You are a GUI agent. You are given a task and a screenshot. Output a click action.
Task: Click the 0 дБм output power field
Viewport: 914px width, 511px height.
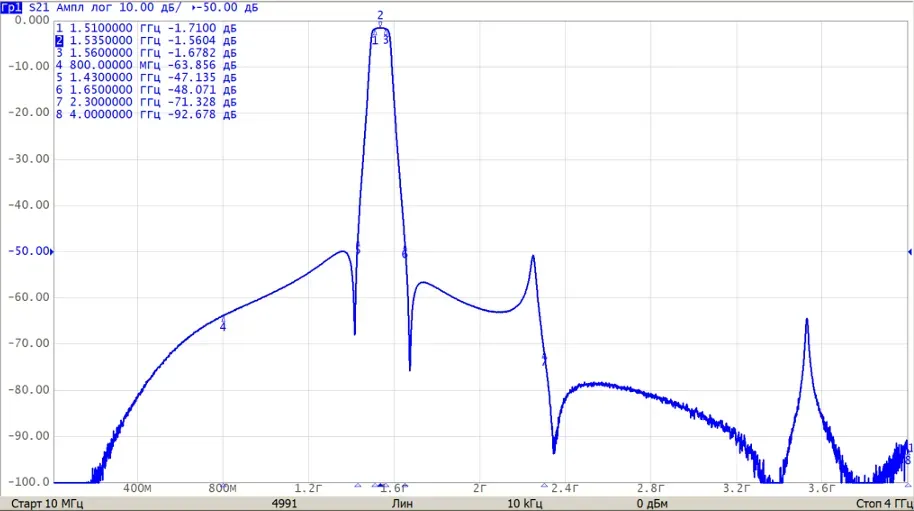coord(652,503)
